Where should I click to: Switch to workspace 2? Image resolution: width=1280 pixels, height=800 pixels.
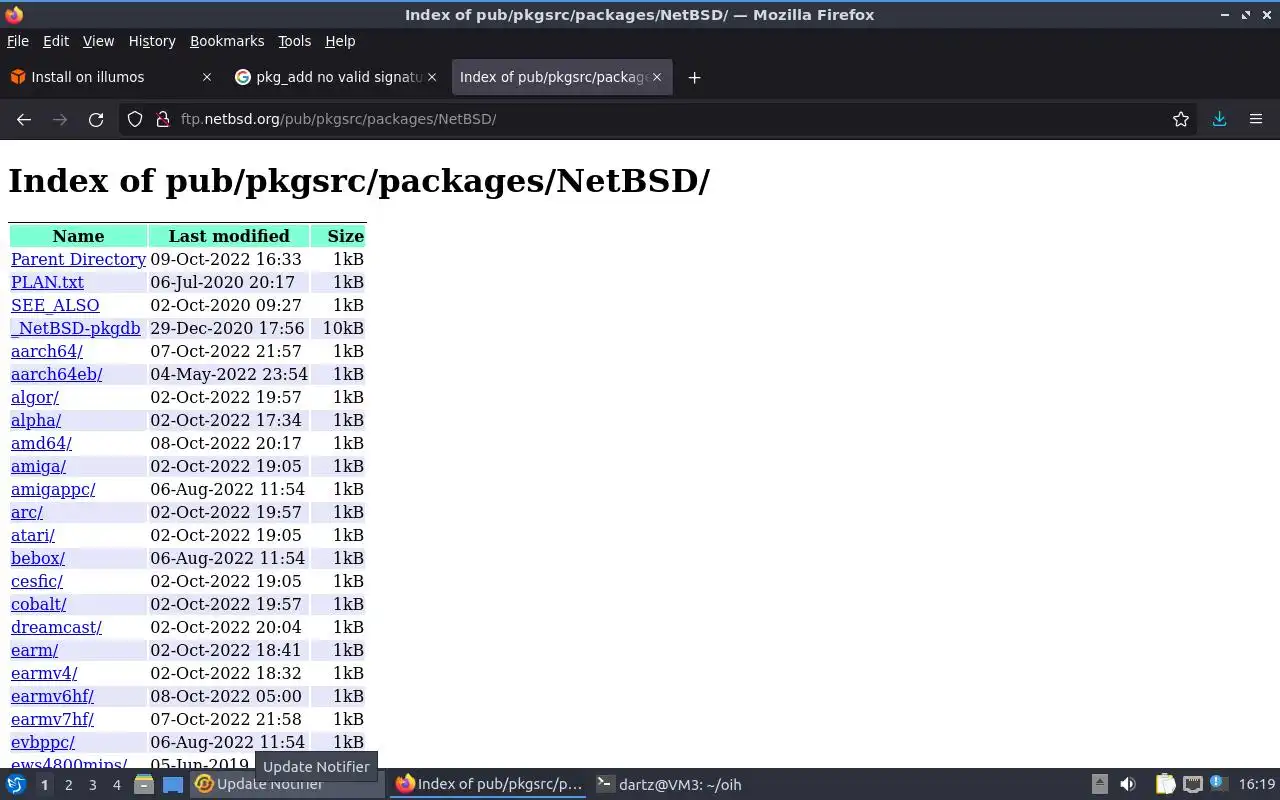[x=68, y=785]
